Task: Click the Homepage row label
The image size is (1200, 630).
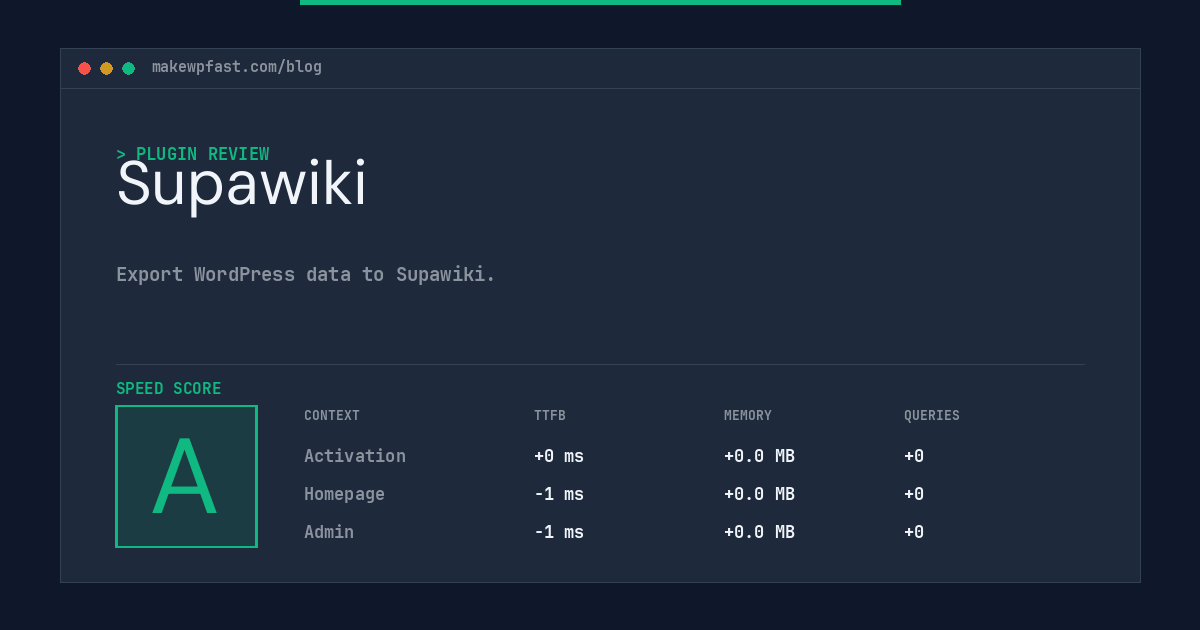Action: coord(344,494)
